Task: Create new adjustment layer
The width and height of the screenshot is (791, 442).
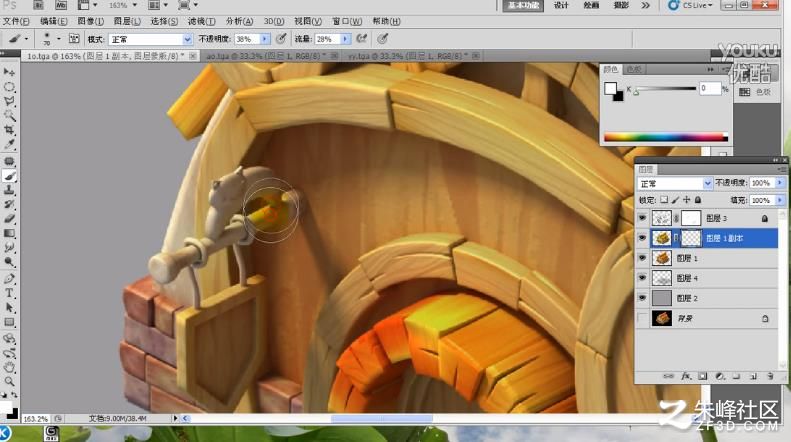Action: coord(720,376)
